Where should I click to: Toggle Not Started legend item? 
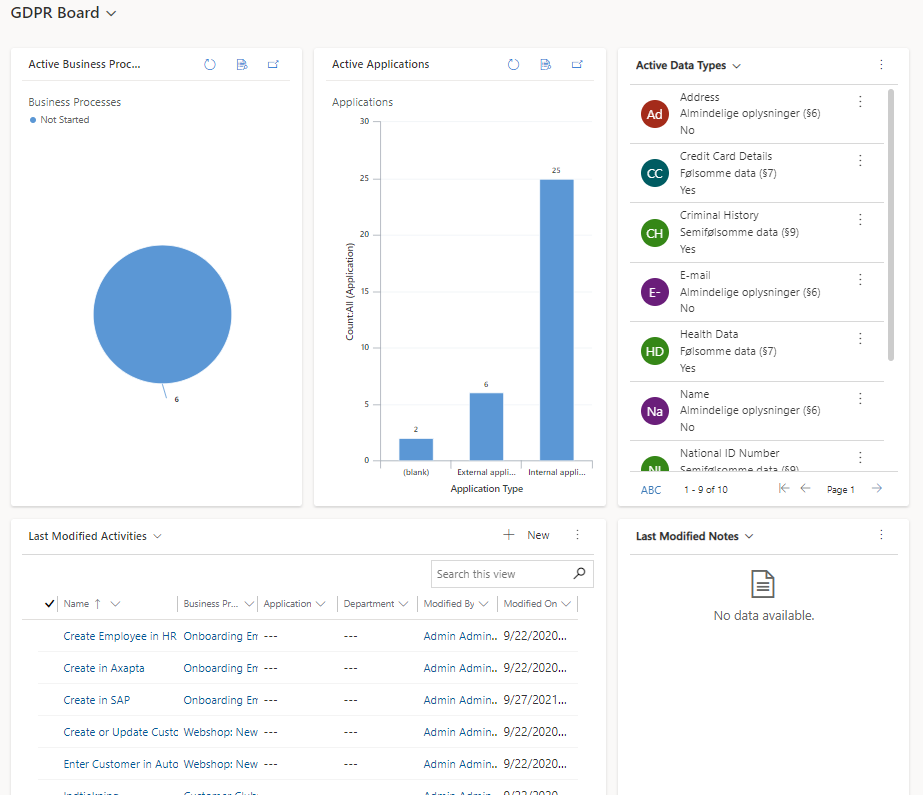click(60, 120)
